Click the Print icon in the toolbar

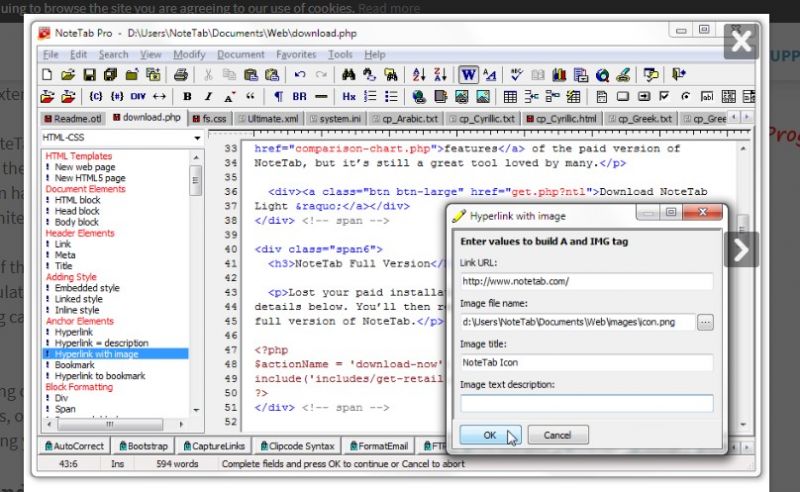coord(181,75)
